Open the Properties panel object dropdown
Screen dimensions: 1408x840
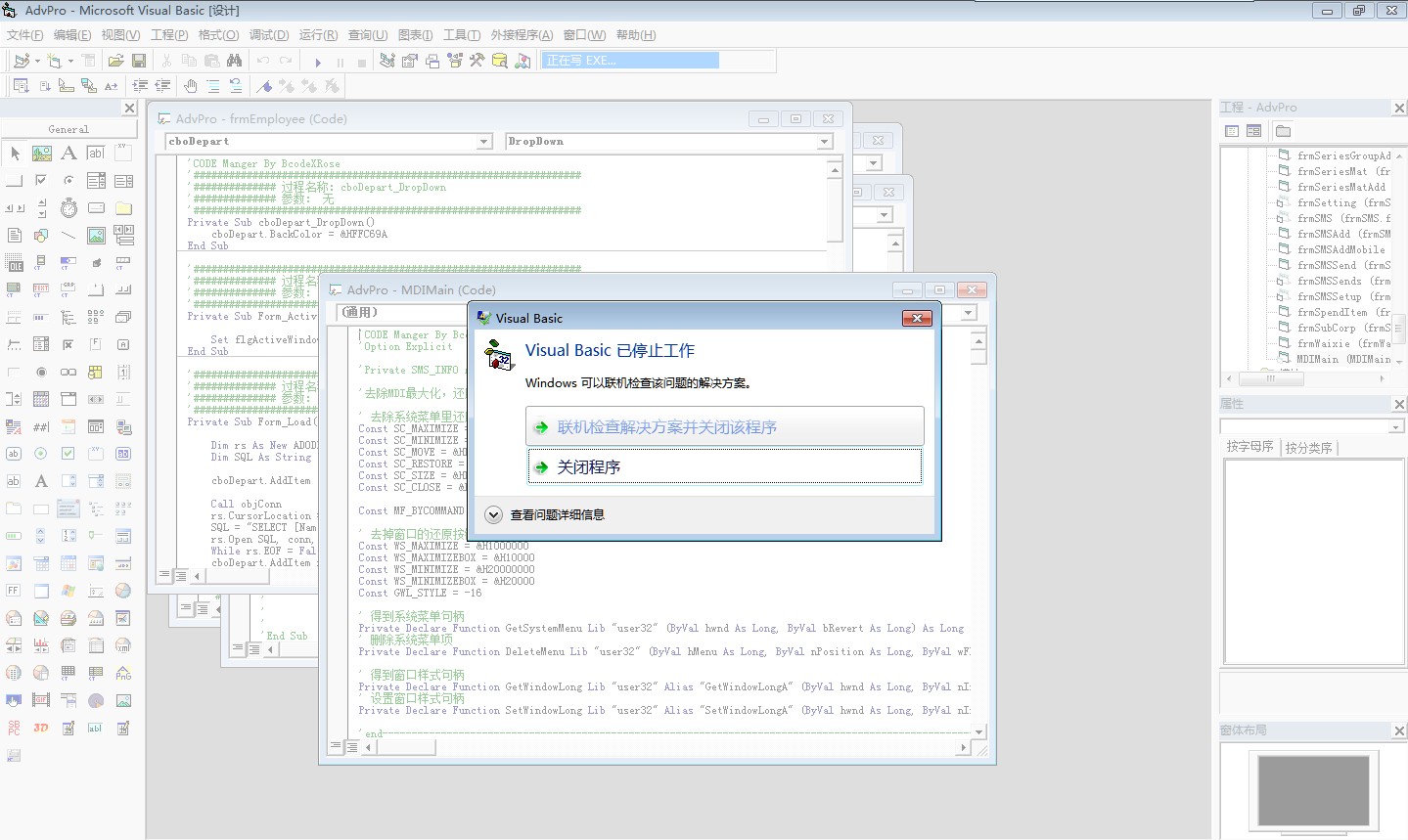tap(1395, 426)
